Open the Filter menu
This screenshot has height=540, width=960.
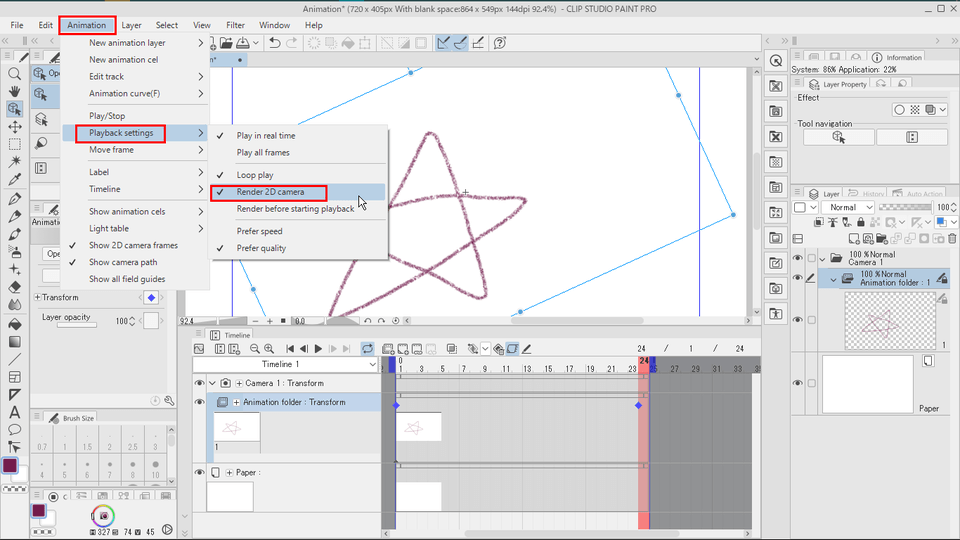point(235,25)
